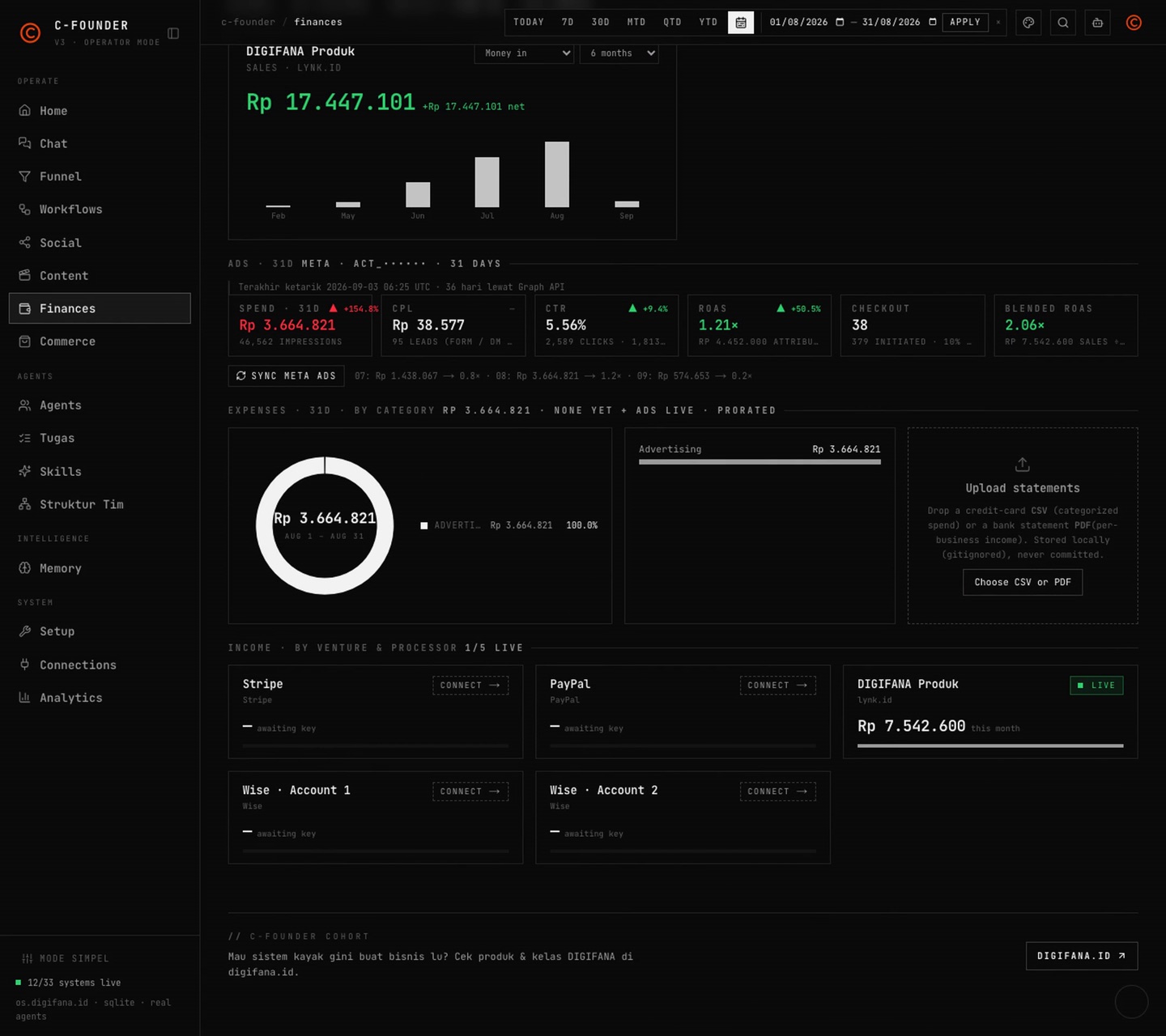Toggle the custom date range calendar button
Screen dimensions: 1166x1036
point(741,23)
